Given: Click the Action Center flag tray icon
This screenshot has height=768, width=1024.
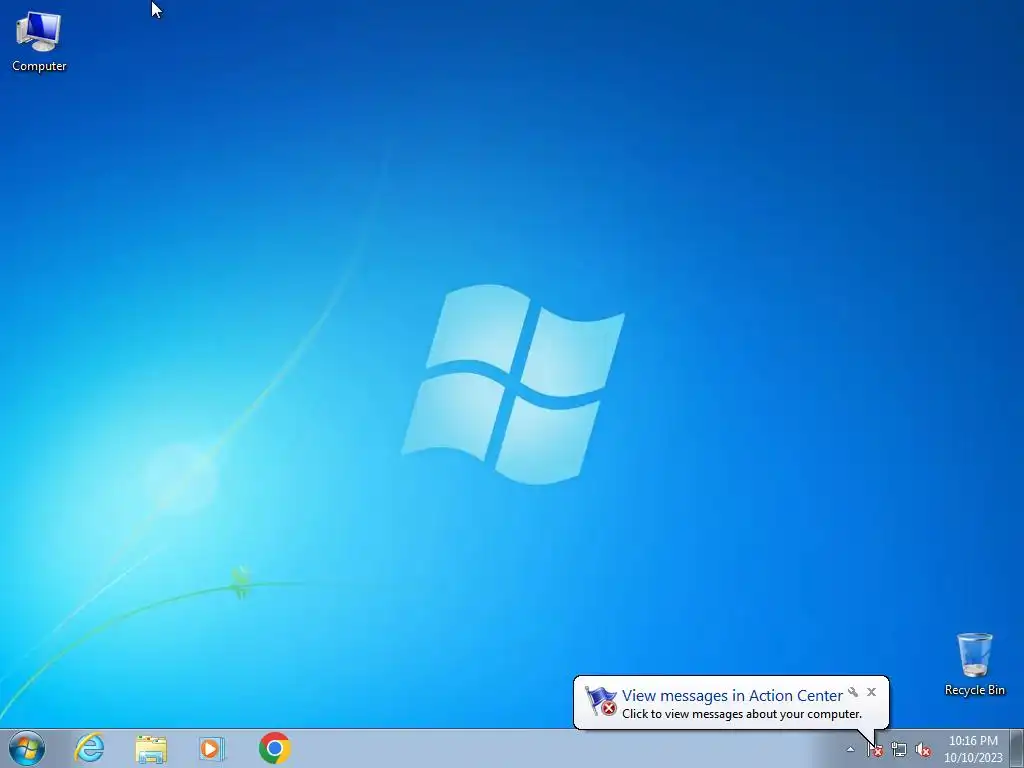Looking at the screenshot, I should (x=875, y=750).
